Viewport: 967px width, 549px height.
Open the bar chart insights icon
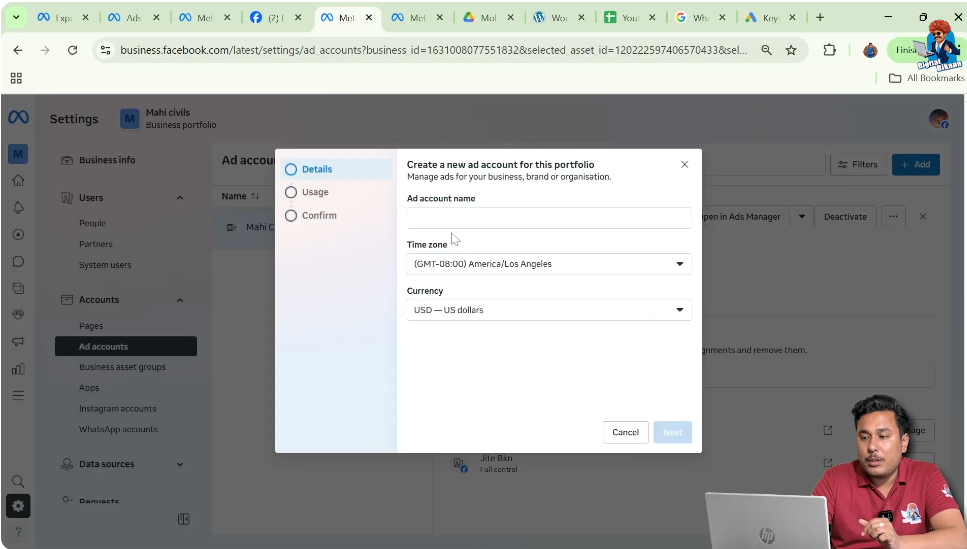pos(18,369)
